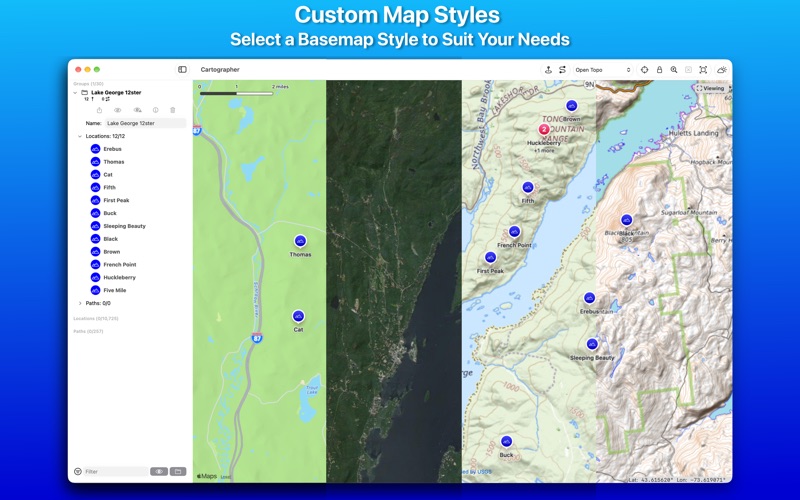This screenshot has height=500, width=800.
Task: Click the crosshair locate toolbar icon
Action: pos(644,70)
